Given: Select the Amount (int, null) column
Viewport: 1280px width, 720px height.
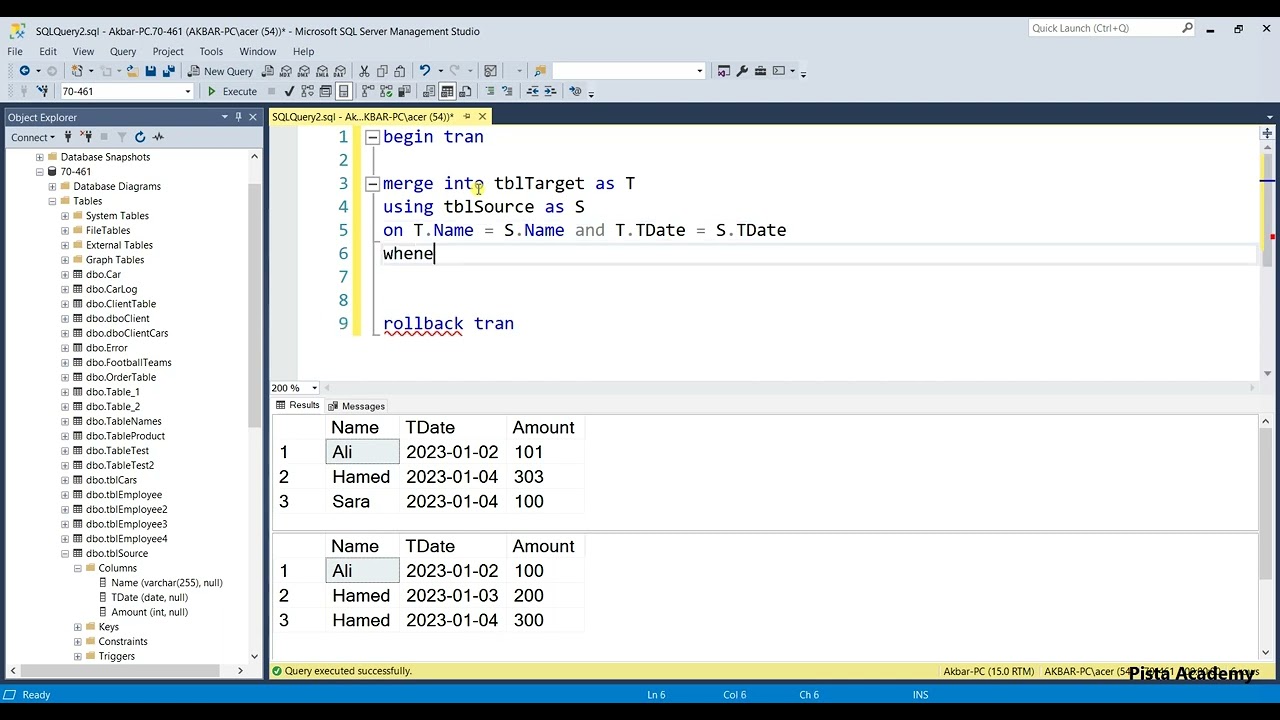Looking at the screenshot, I should coord(149,612).
